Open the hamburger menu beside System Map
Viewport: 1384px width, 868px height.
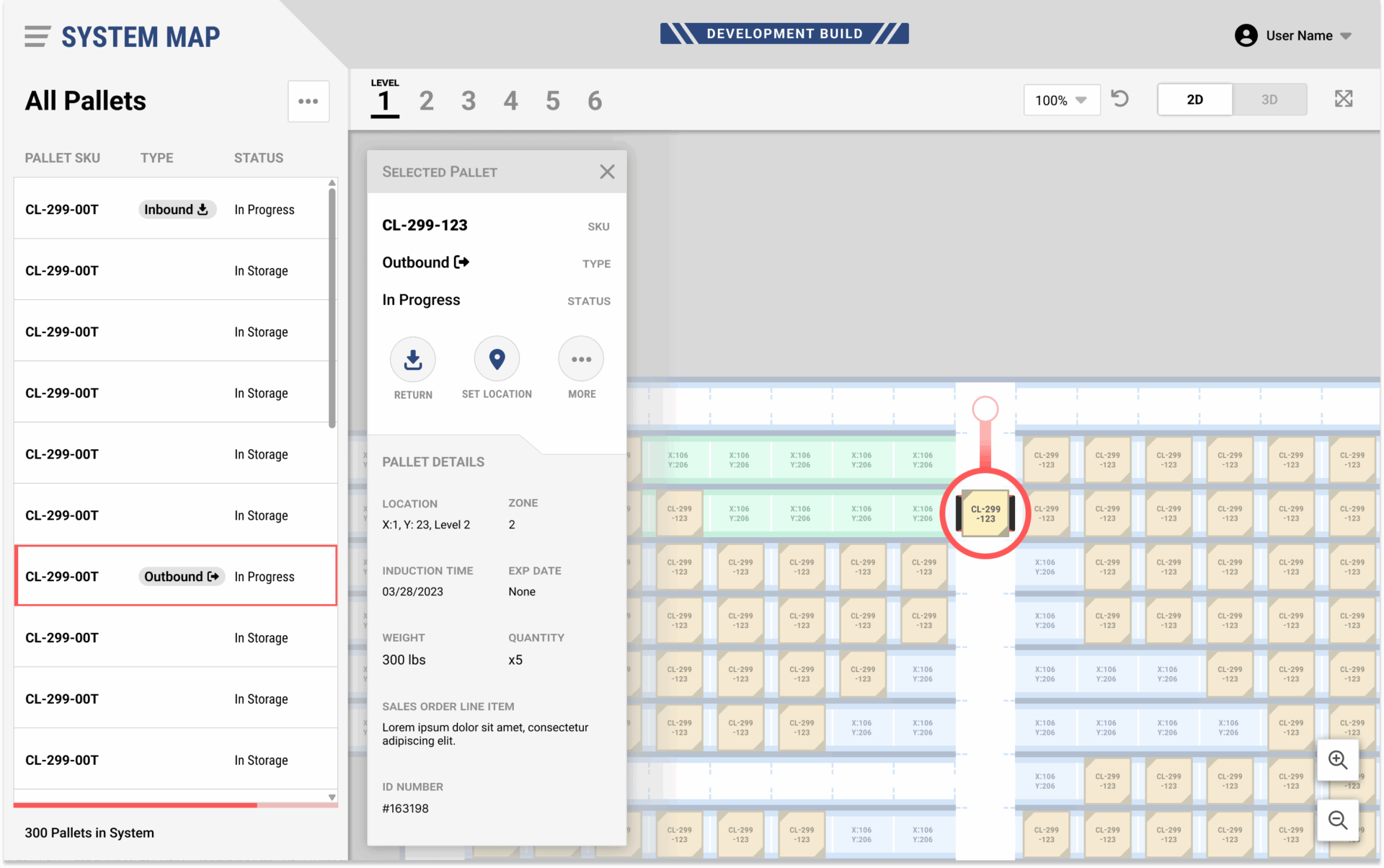pos(37,36)
